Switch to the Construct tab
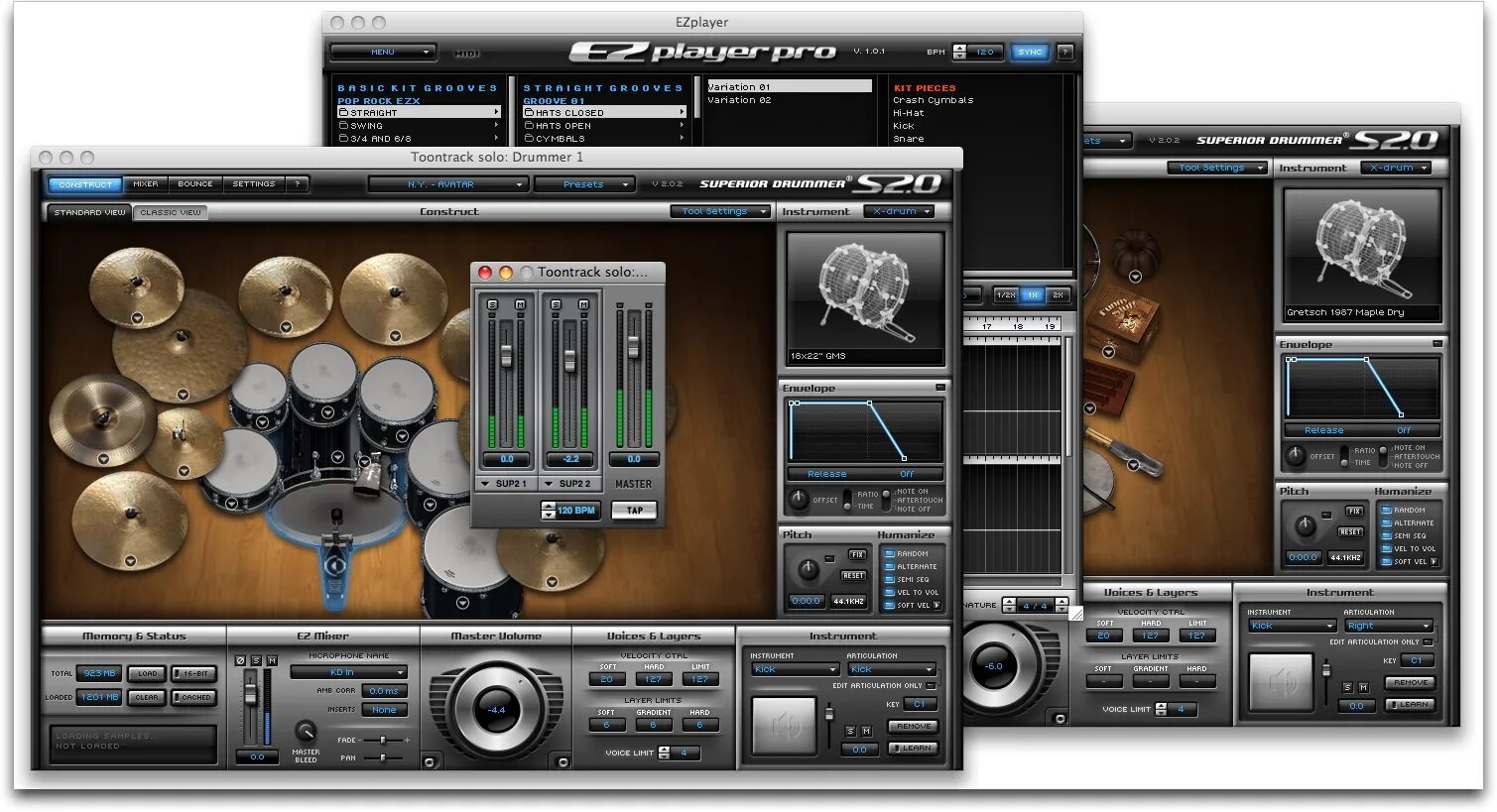 [x=85, y=184]
